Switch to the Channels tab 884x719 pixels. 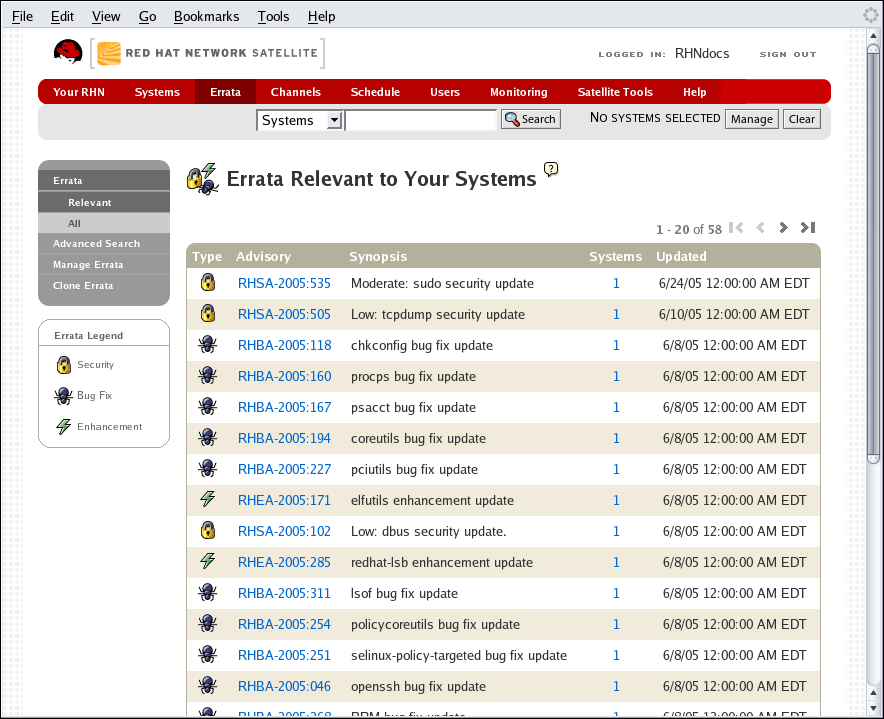(x=295, y=92)
